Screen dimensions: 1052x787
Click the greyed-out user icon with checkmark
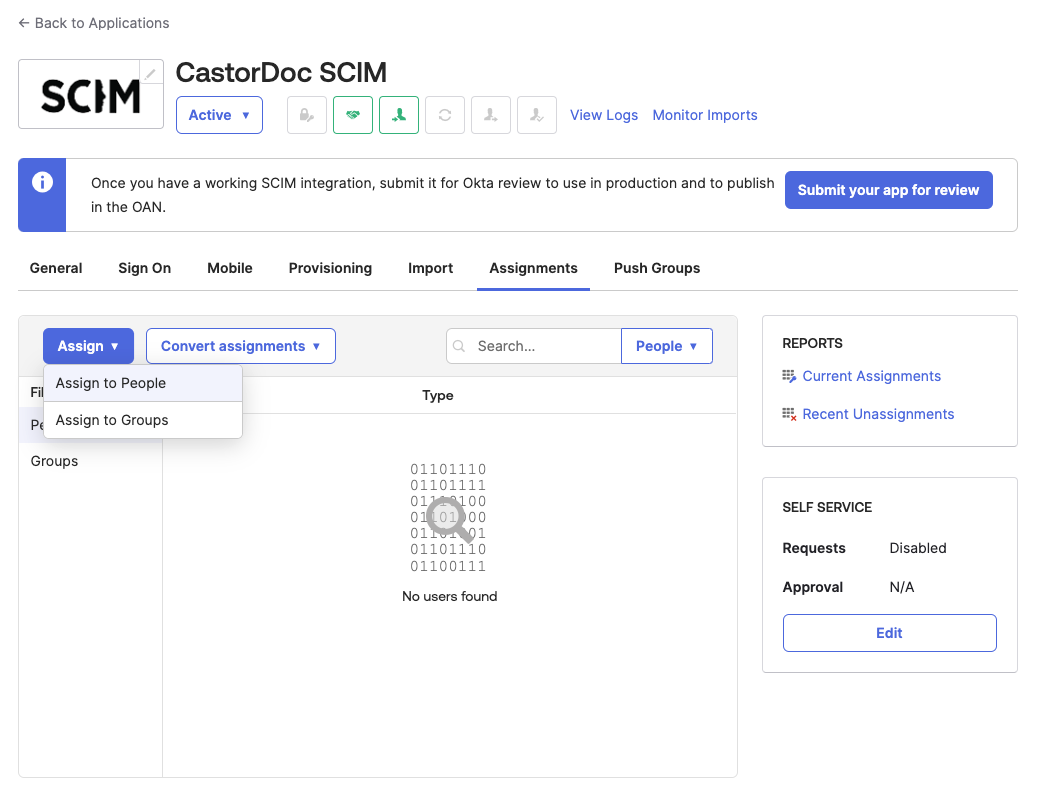(x=537, y=115)
